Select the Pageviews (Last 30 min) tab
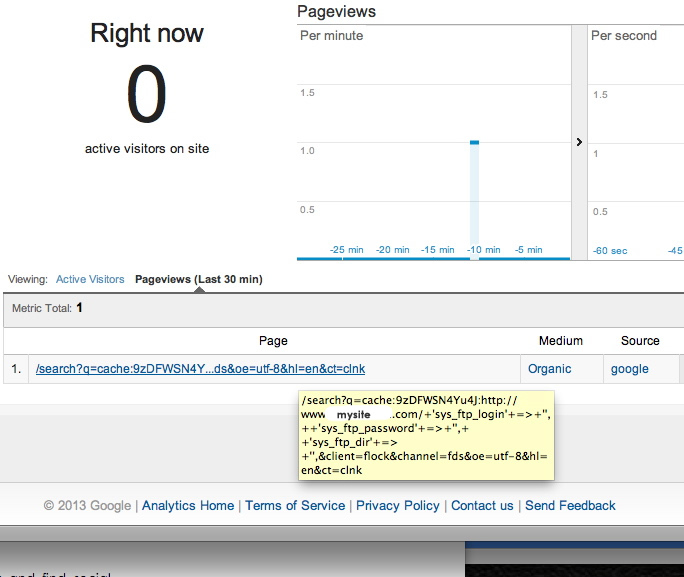Viewport: 684px width, 577px height. click(199, 280)
